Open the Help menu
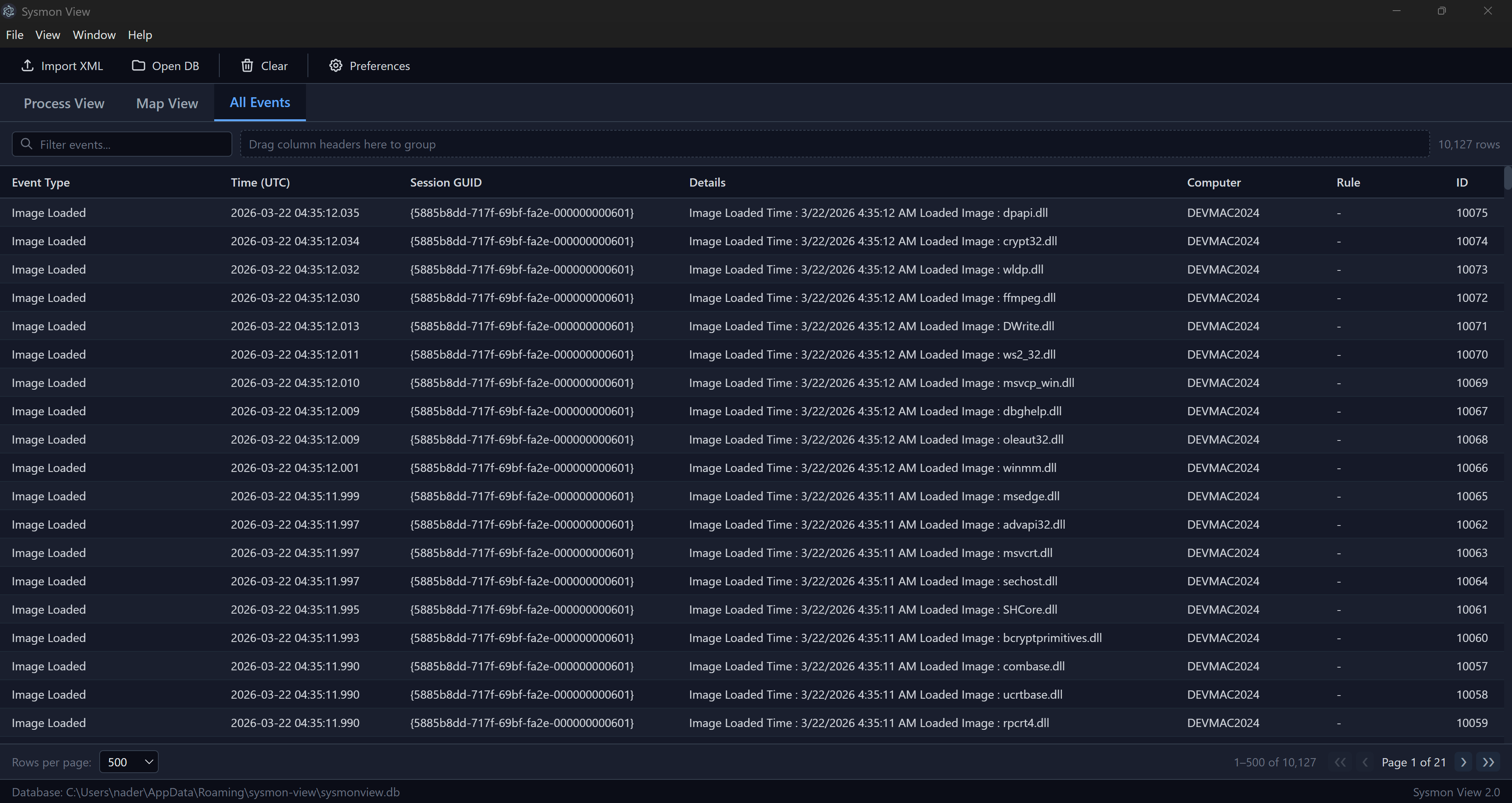 pos(140,35)
